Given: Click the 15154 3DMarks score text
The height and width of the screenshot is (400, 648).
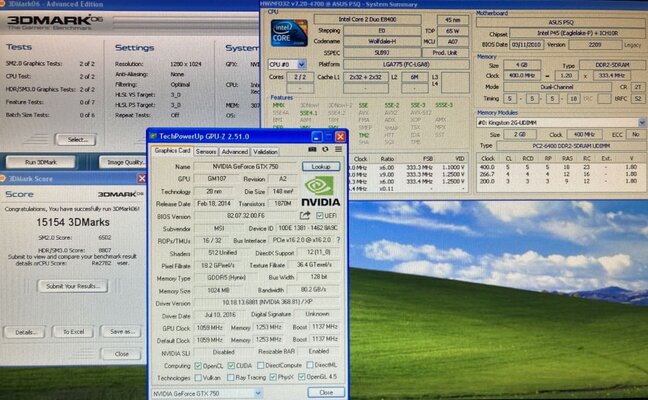Looking at the screenshot, I should tap(73, 222).
